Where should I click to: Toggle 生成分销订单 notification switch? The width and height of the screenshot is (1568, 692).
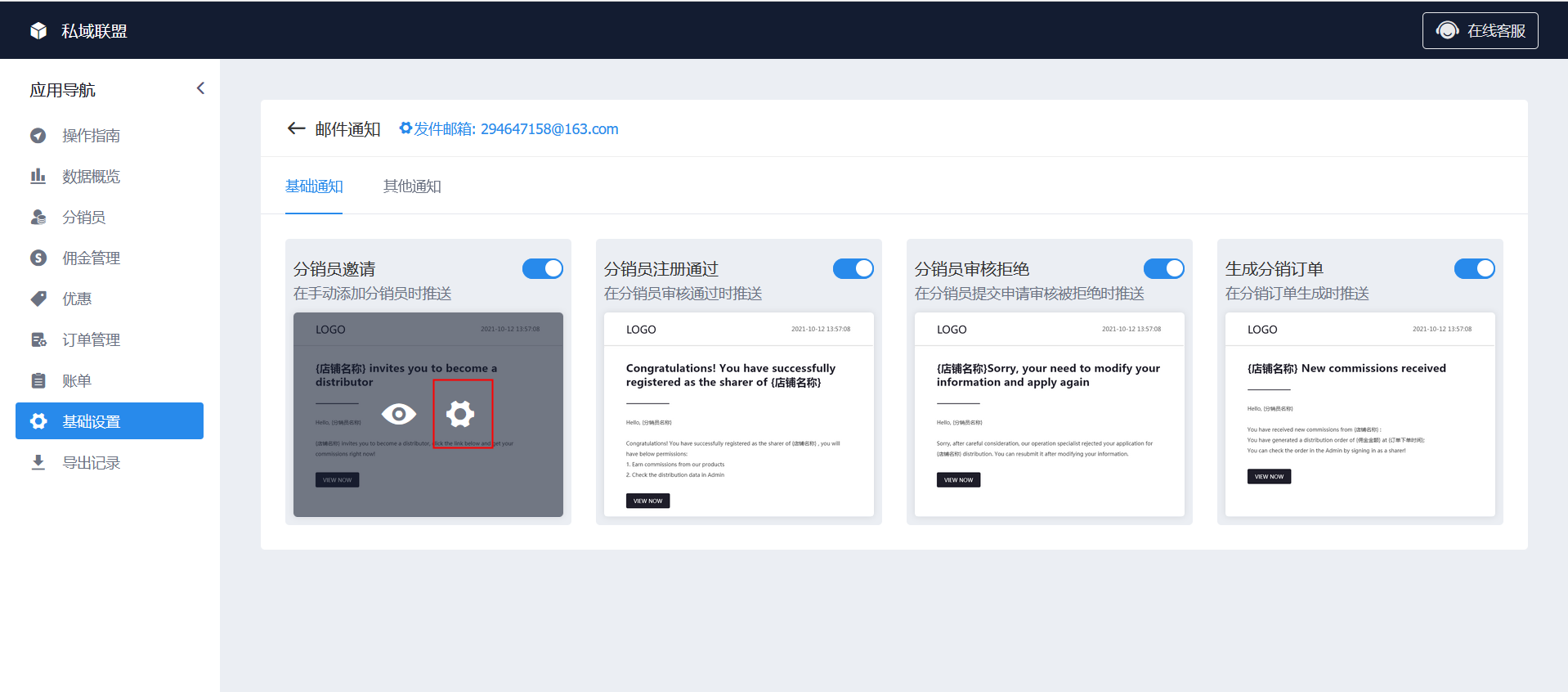1475,268
